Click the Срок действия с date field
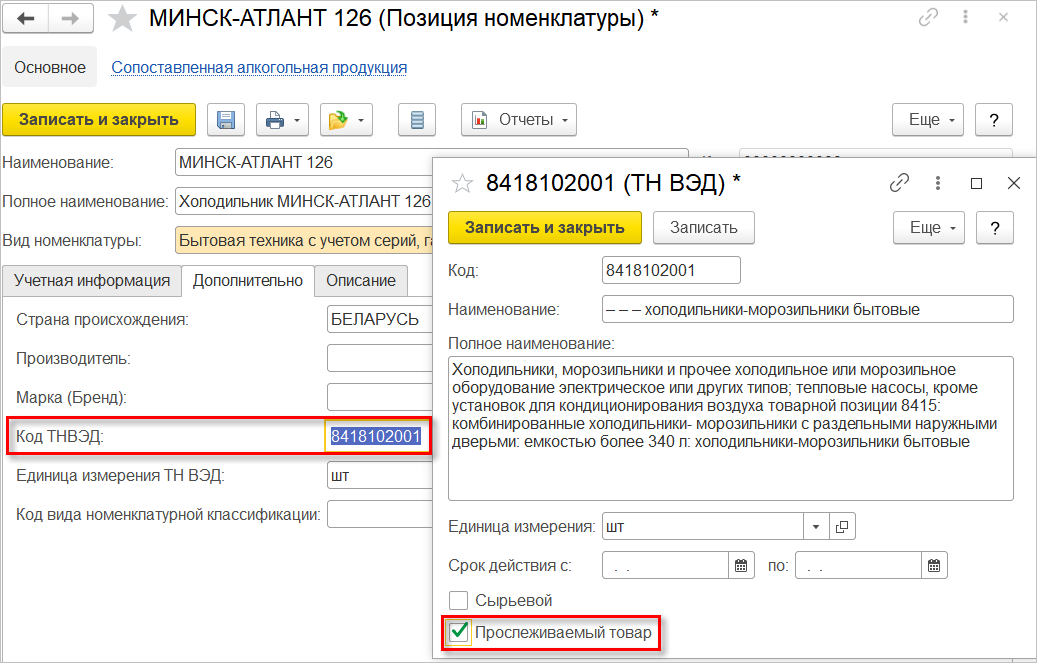Screen dimensions: 1037x663 click(666, 566)
